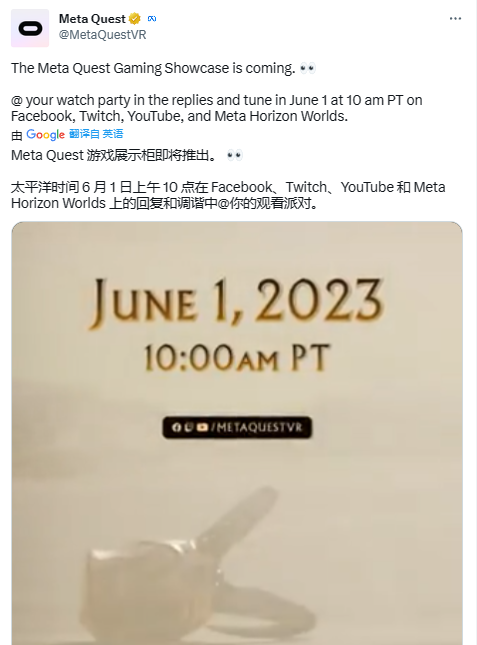The height and width of the screenshot is (645, 477).
Task: Click the Facebook icon in the video badge
Action: pos(176,427)
